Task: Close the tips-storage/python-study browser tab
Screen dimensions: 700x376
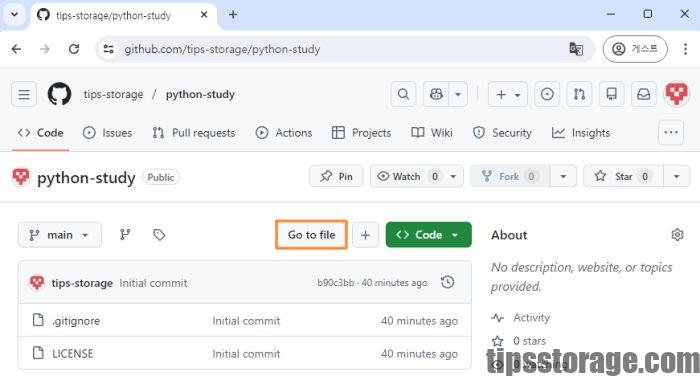Action: 204,15
